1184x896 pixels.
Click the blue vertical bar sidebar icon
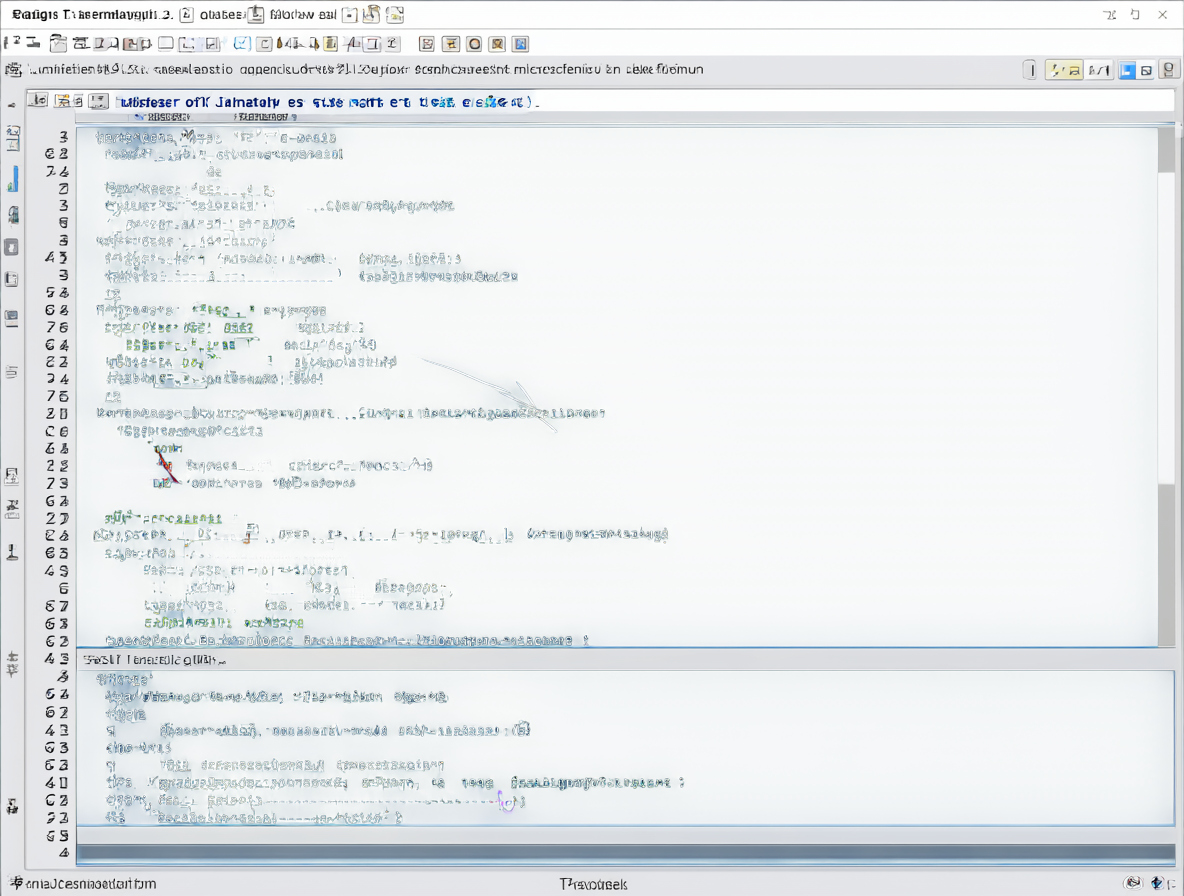[13, 179]
